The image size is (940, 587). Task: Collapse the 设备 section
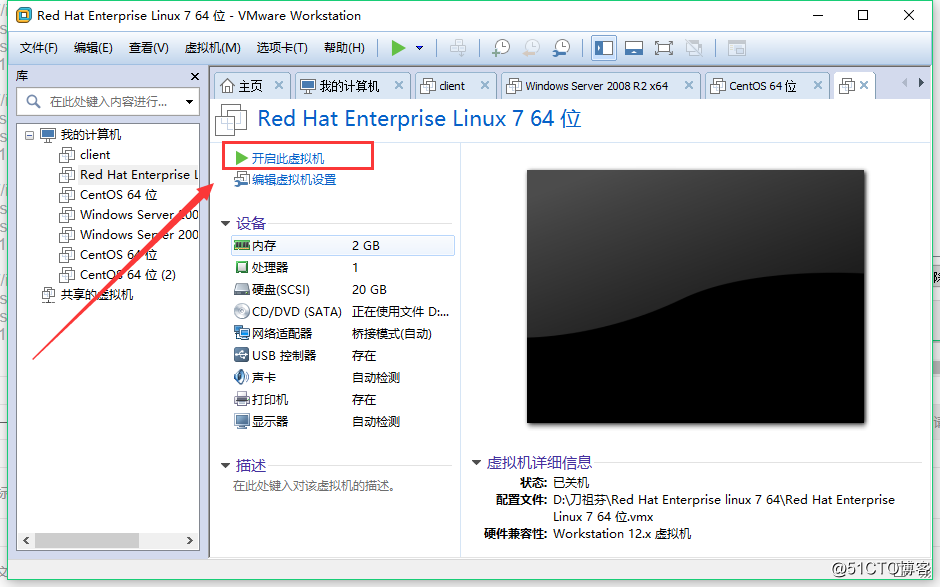coord(225,224)
